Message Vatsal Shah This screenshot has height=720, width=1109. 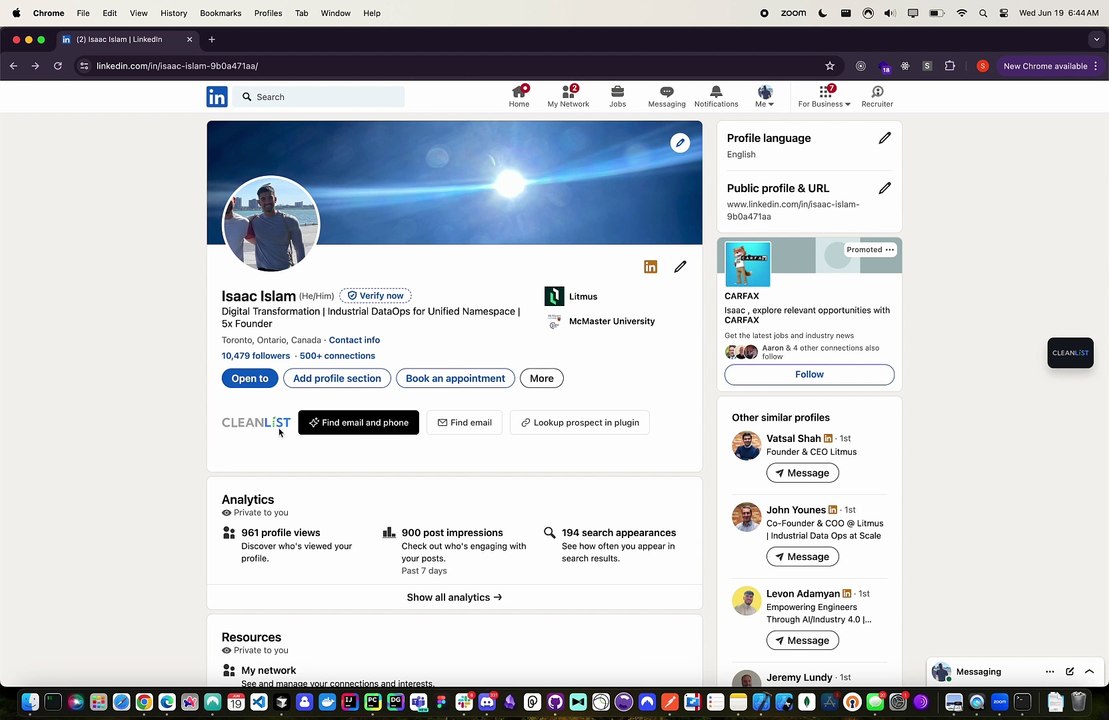(802, 473)
